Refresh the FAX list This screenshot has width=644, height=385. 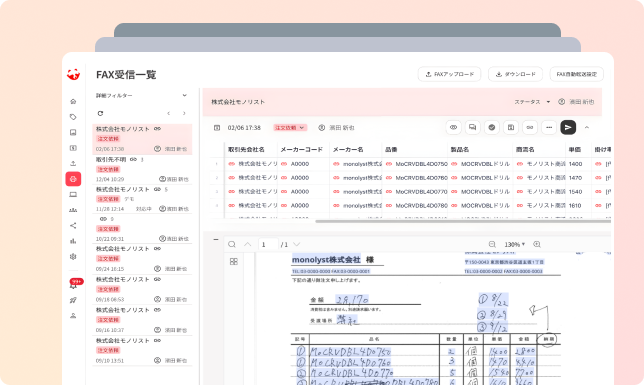100,113
